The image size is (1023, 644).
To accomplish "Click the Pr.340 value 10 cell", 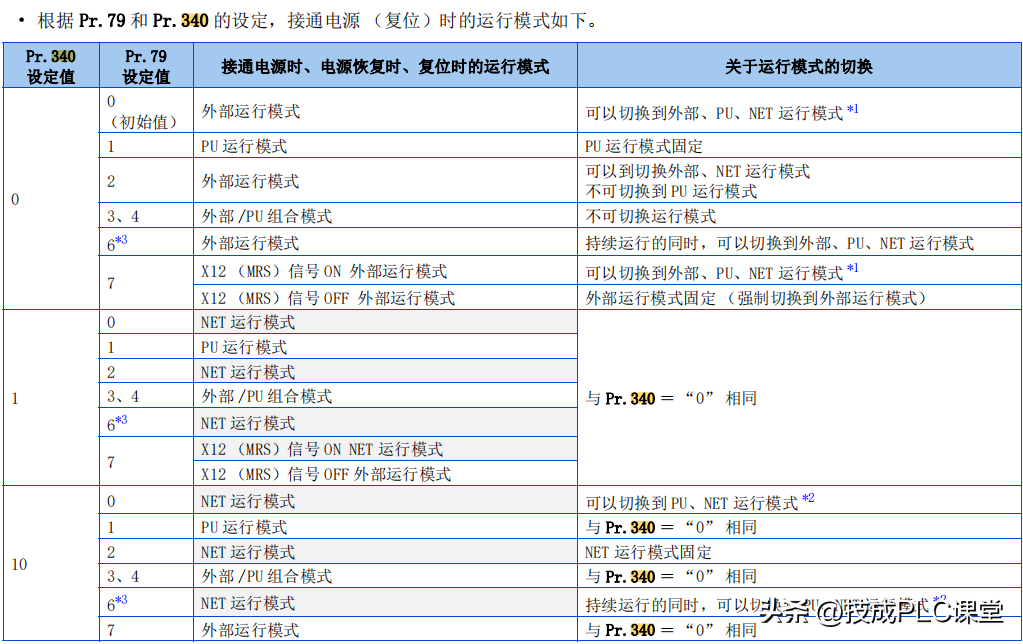I will click(x=20, y=565).
